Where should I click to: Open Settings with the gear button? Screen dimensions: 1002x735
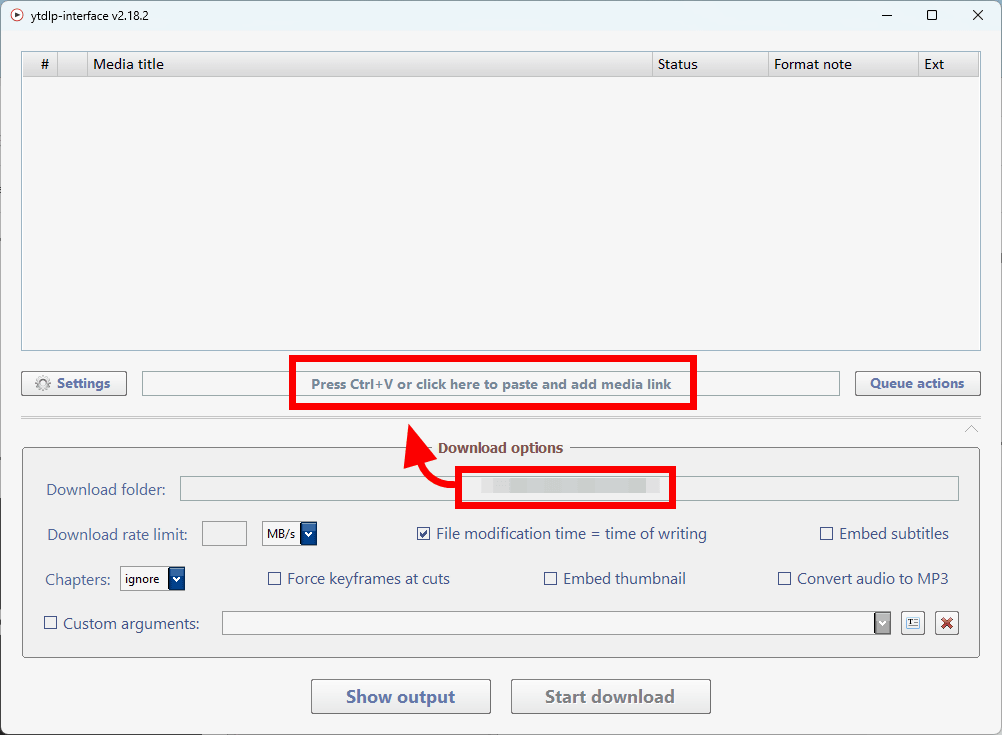coord(74,384)
